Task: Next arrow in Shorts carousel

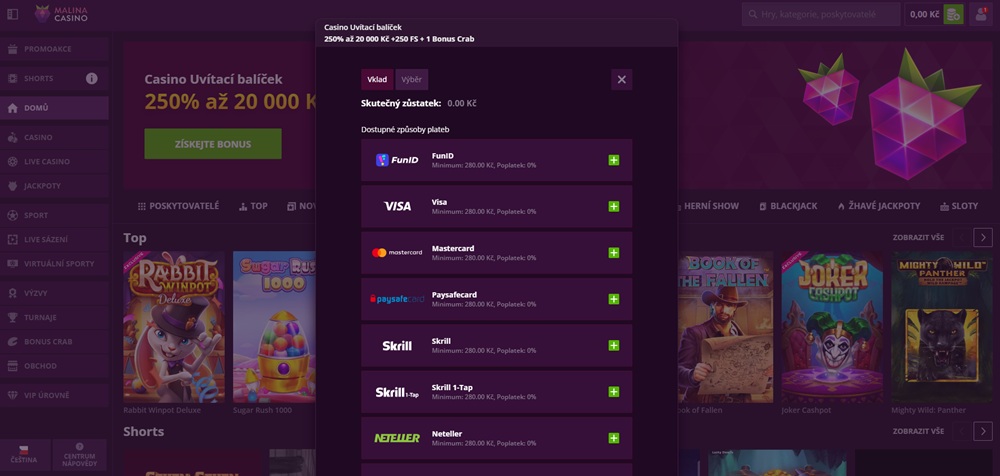Action: point(983,431)
